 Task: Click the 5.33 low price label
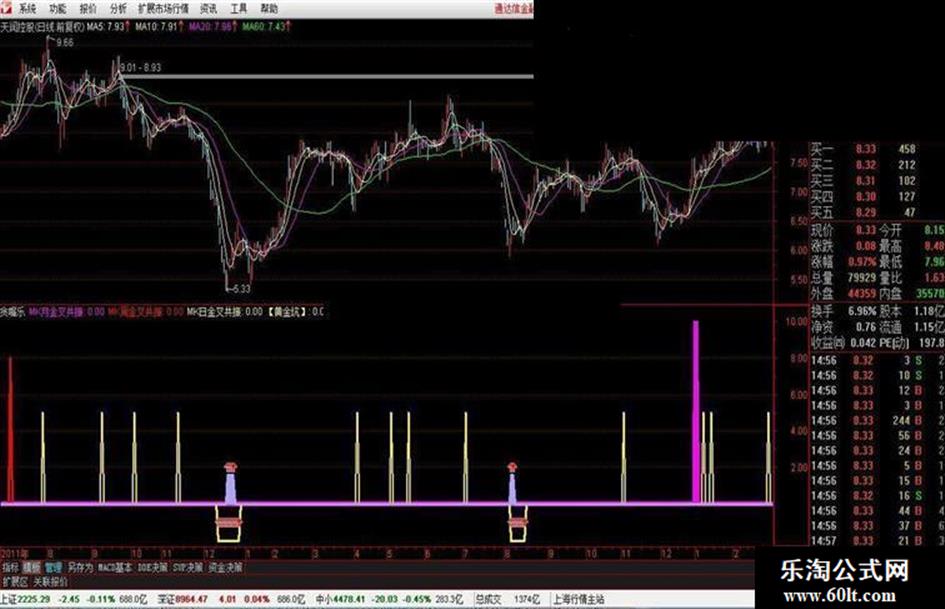pyautogui.click(x=240, y=289)
